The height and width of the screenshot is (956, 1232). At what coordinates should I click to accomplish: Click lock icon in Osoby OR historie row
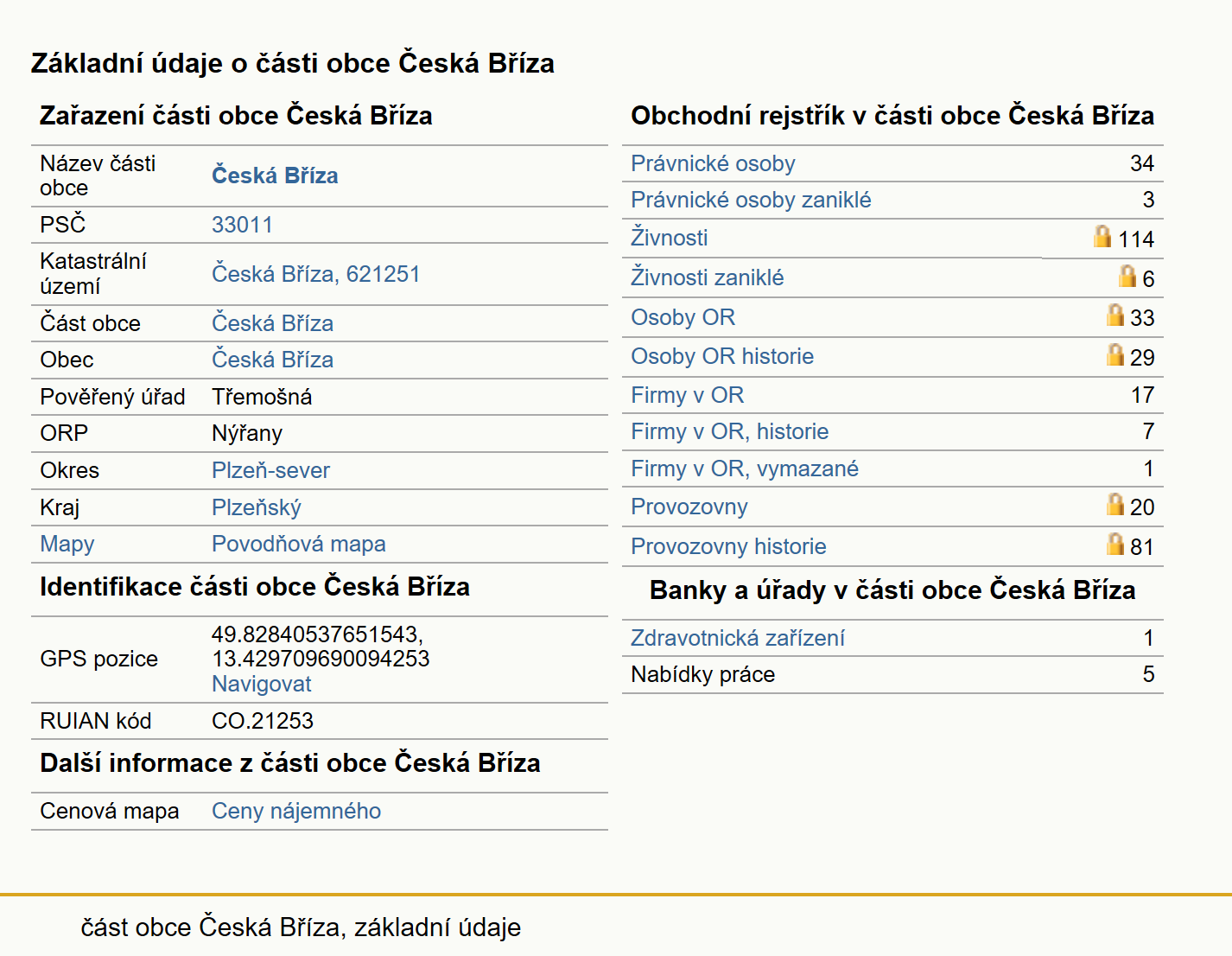coord(1115,354)
